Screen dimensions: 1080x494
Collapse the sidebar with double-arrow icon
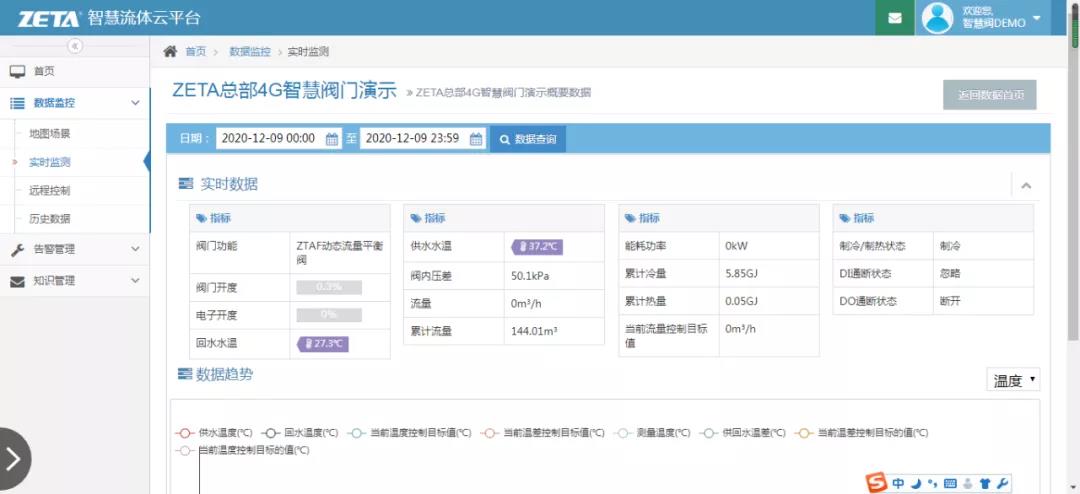click(x=75, y=46)
